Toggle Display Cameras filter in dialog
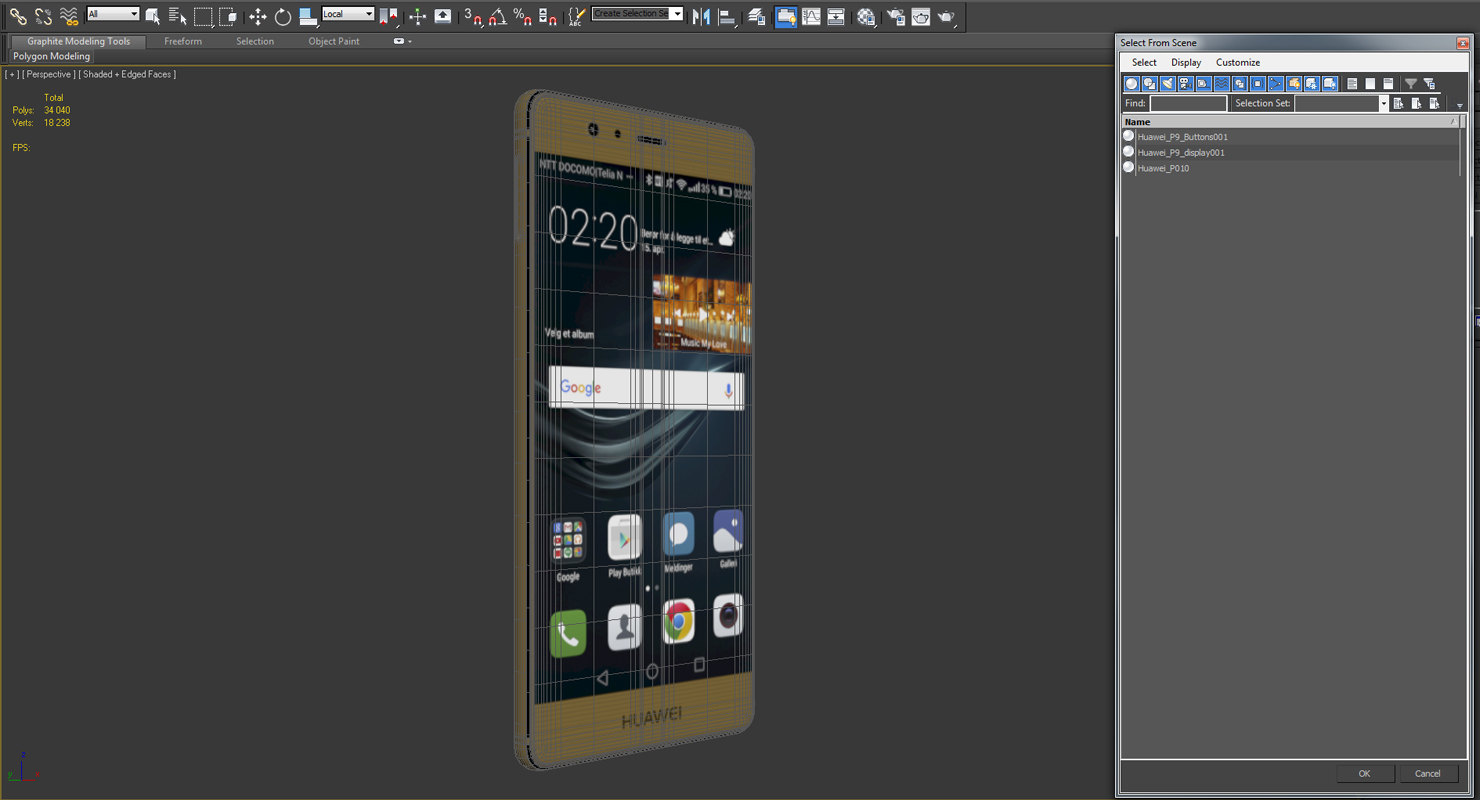Viewport: 1480px width, 800px height. click(1186, 84)
